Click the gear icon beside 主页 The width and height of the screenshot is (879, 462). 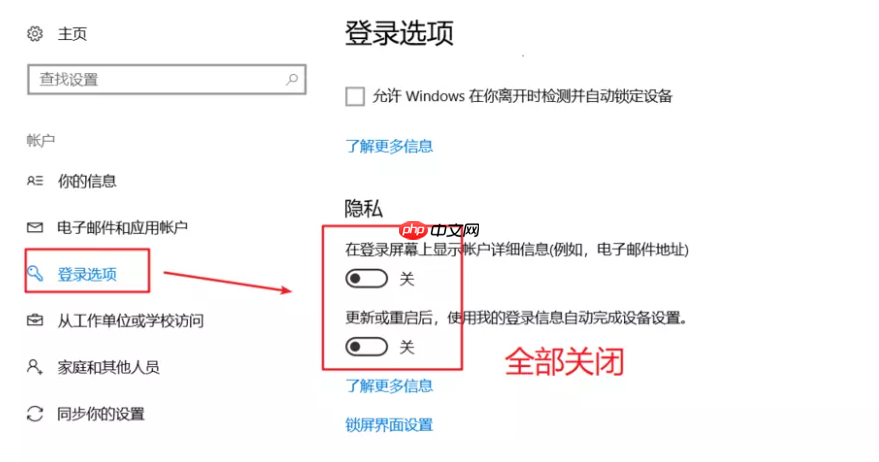point(35,34)
